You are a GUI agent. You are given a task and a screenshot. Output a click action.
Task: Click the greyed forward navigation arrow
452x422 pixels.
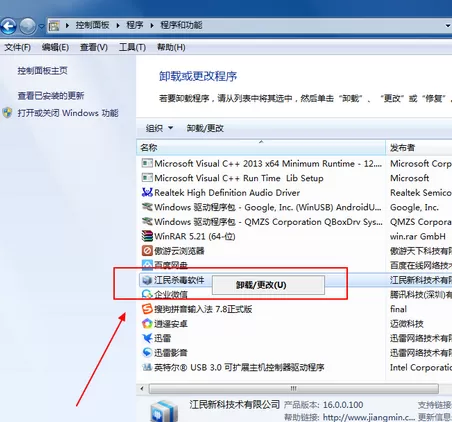tap(27, 26)
